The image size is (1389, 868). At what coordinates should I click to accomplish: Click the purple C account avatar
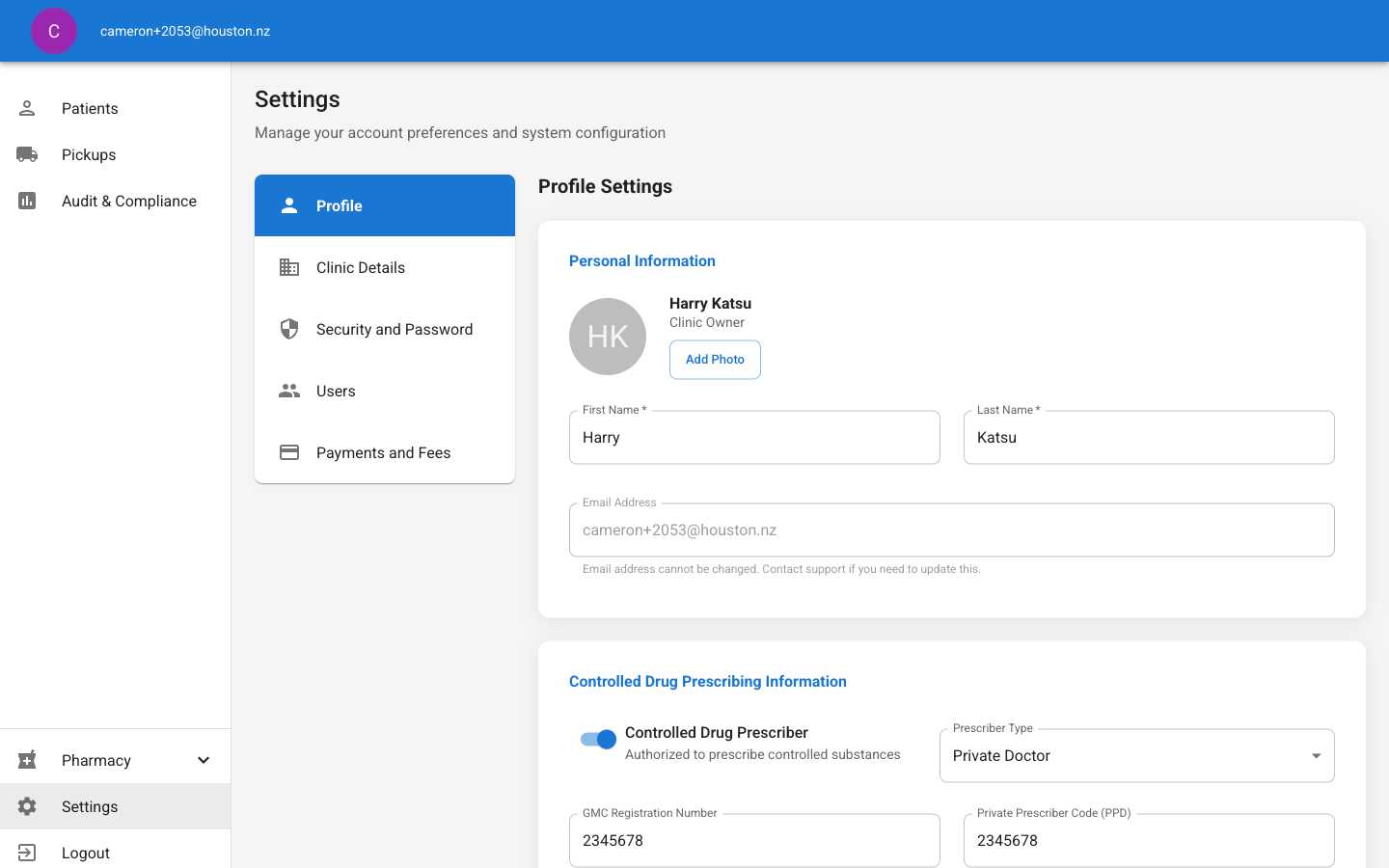pos(54,31)
